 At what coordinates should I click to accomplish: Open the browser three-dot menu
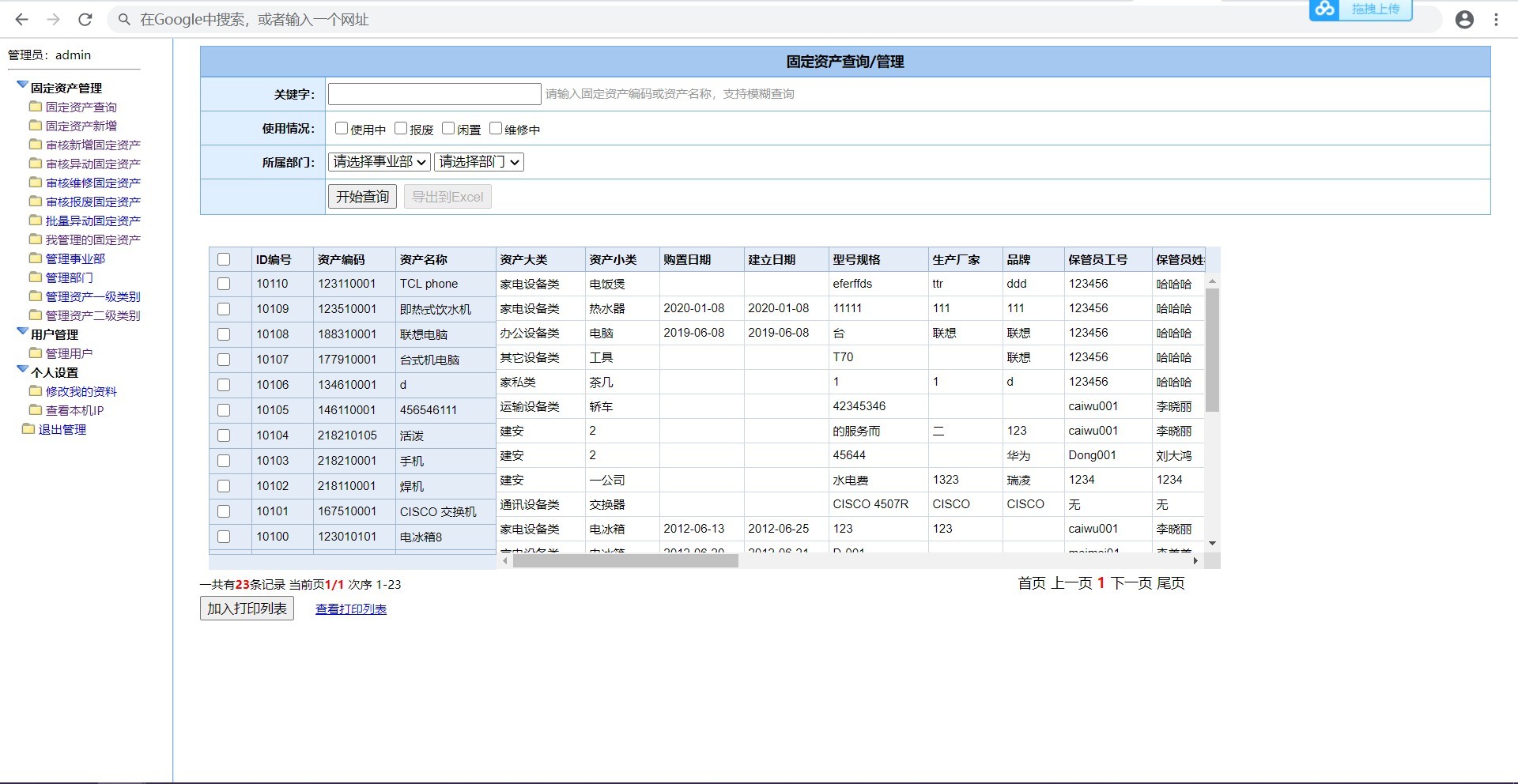[x=1496, y=20]
